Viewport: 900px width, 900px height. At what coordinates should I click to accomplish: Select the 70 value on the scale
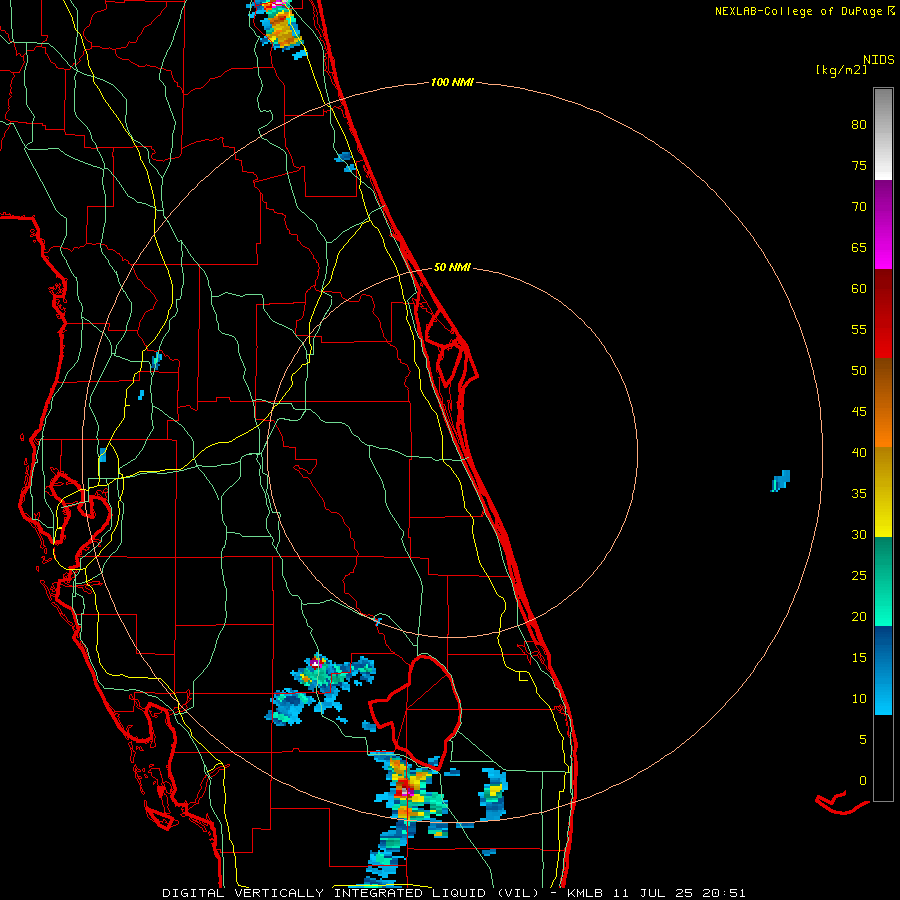click(x=859, y=207)
